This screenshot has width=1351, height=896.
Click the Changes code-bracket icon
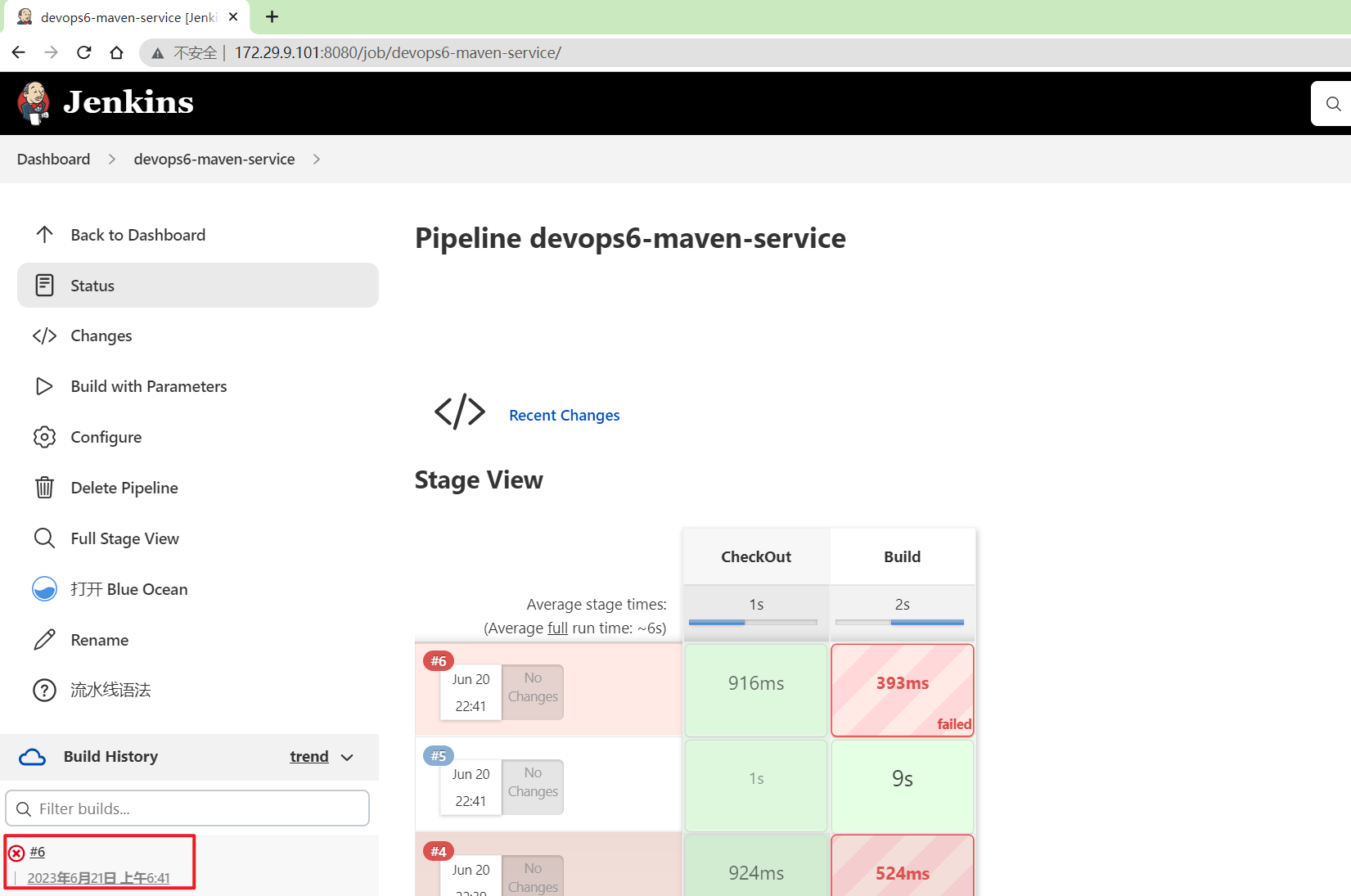pyautogui.click(x=44, y=335)
